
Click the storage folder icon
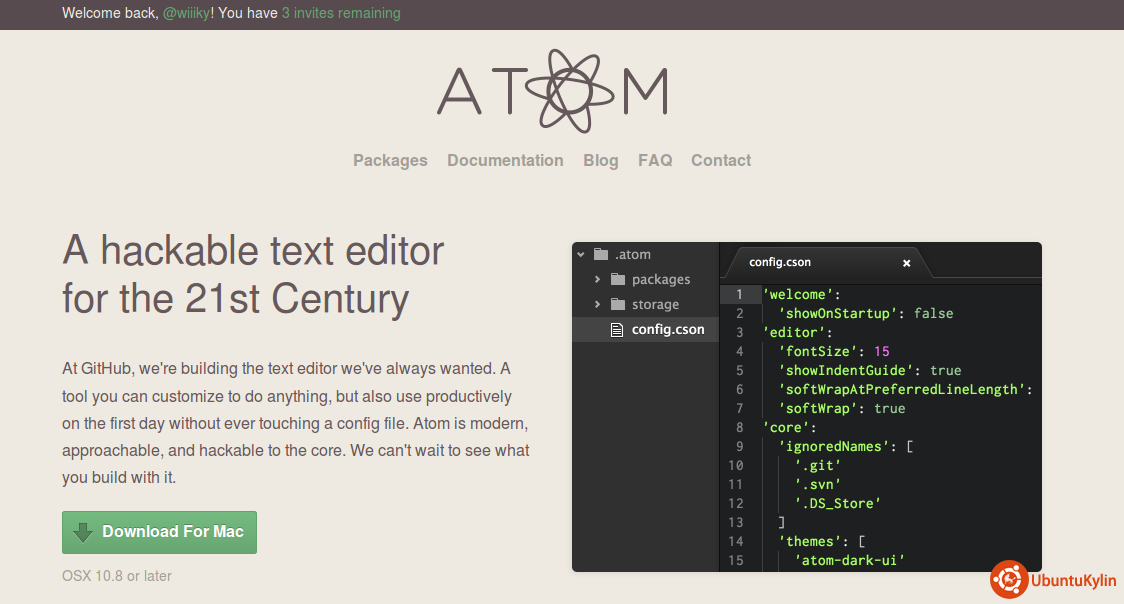coord(617,304)
